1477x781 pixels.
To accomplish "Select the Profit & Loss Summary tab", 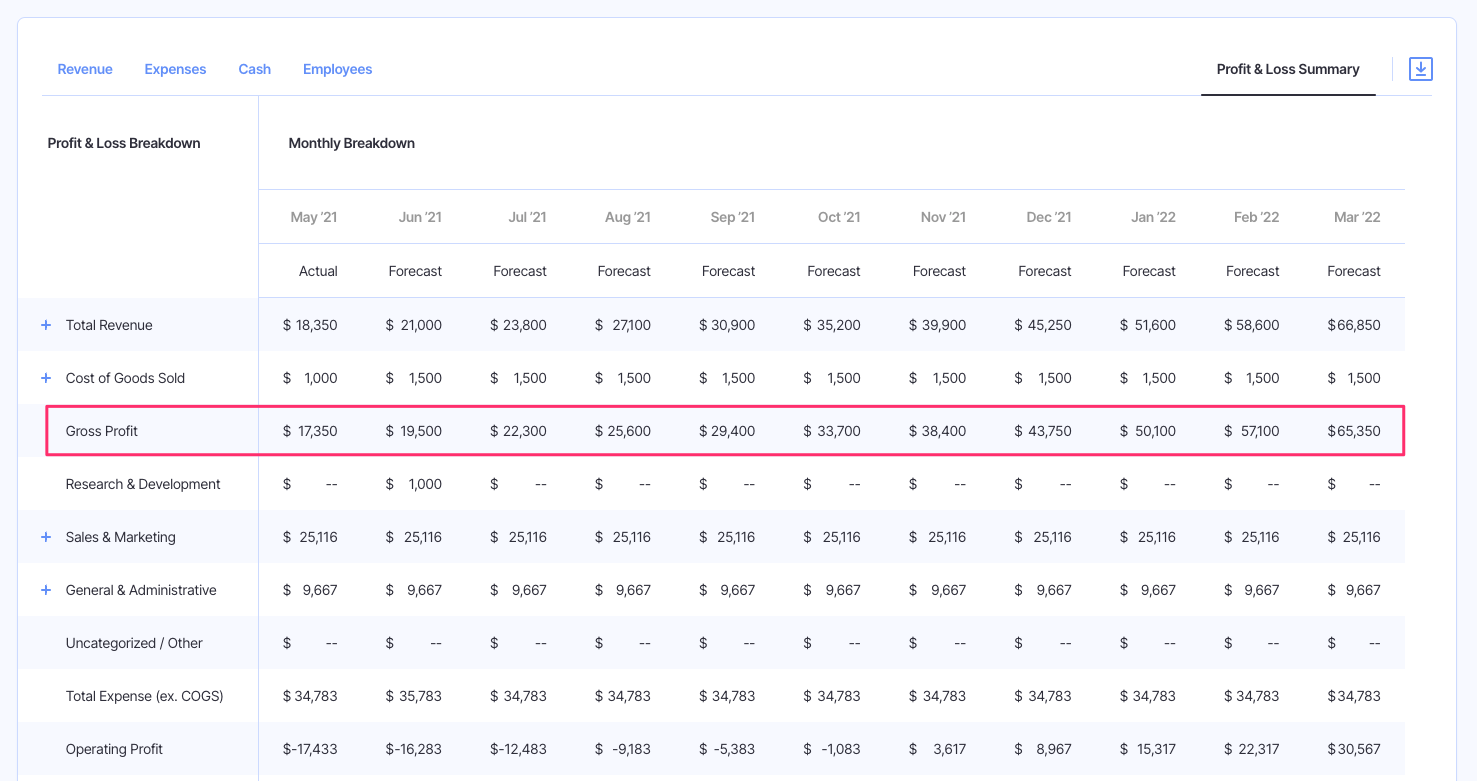I will (x=1288, y=69).
